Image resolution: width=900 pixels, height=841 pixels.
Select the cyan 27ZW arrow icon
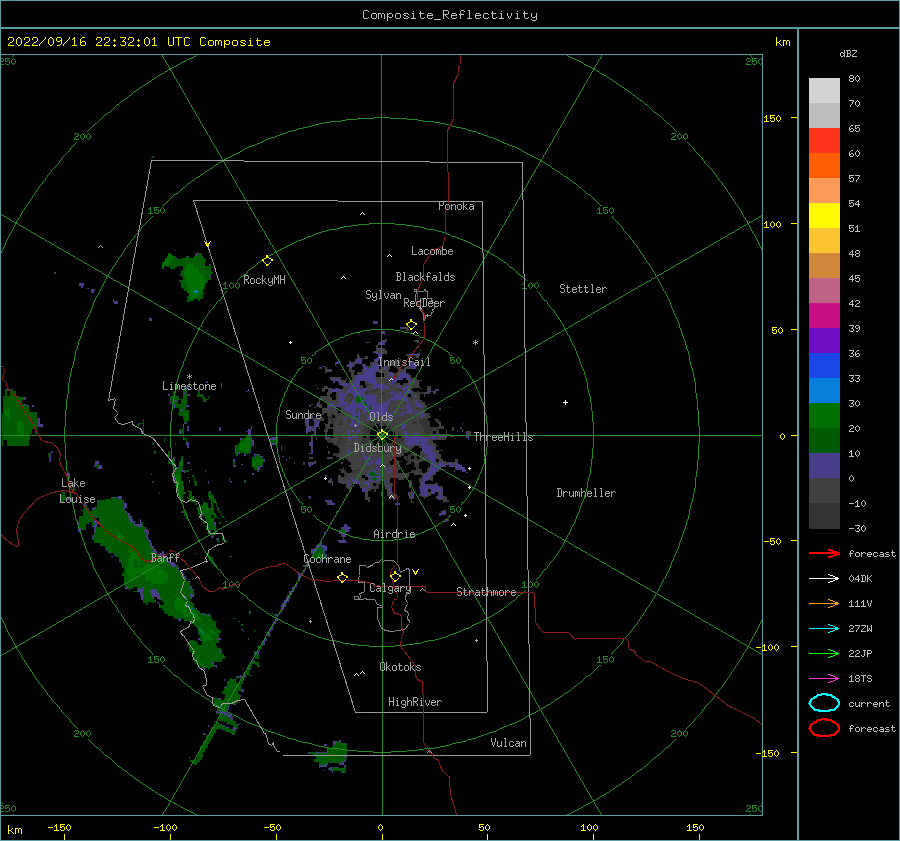point(824,629)
